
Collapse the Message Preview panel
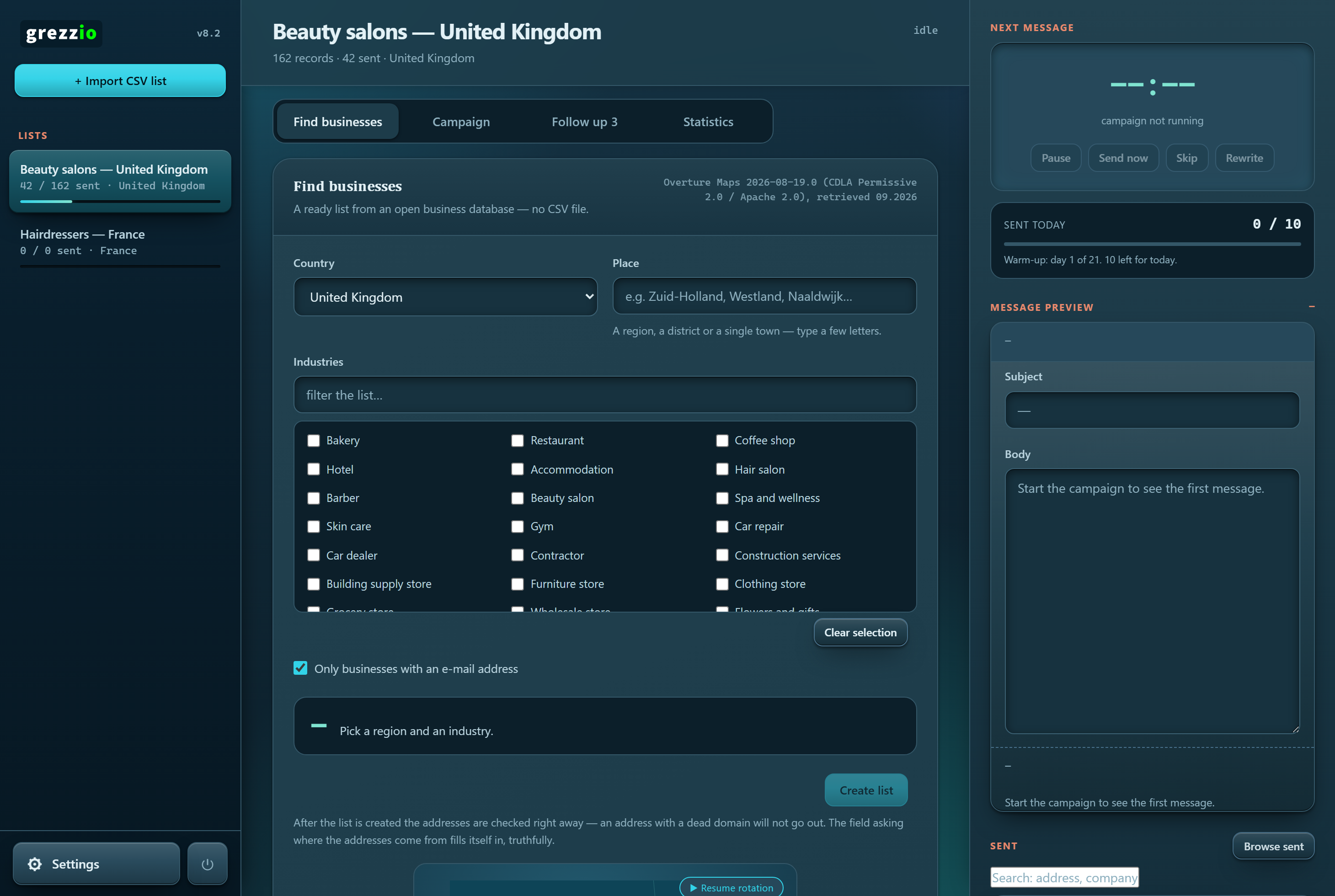click(x=1312, y=307)
